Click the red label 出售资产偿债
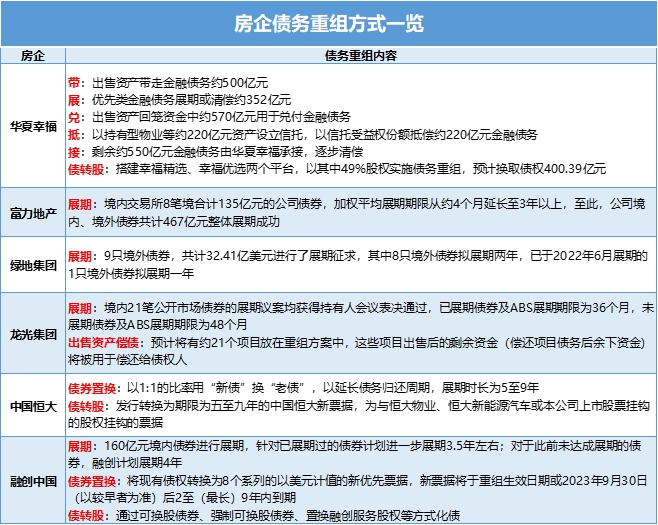This screenshot has height=525, width=658. 103,342
